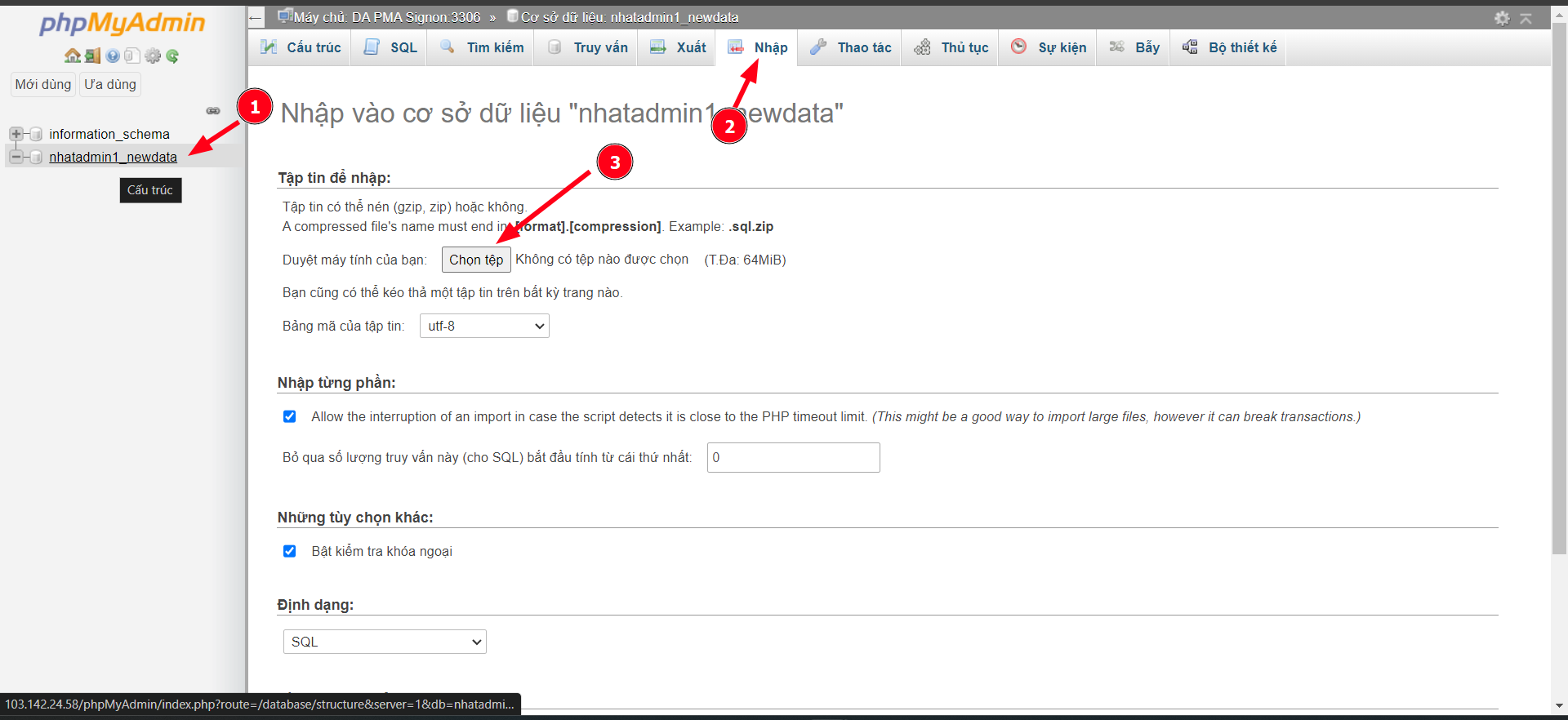Switch to the SQL tab
Image resolution: width=1568 pixels, height=720 pixels.
[390, 47]
